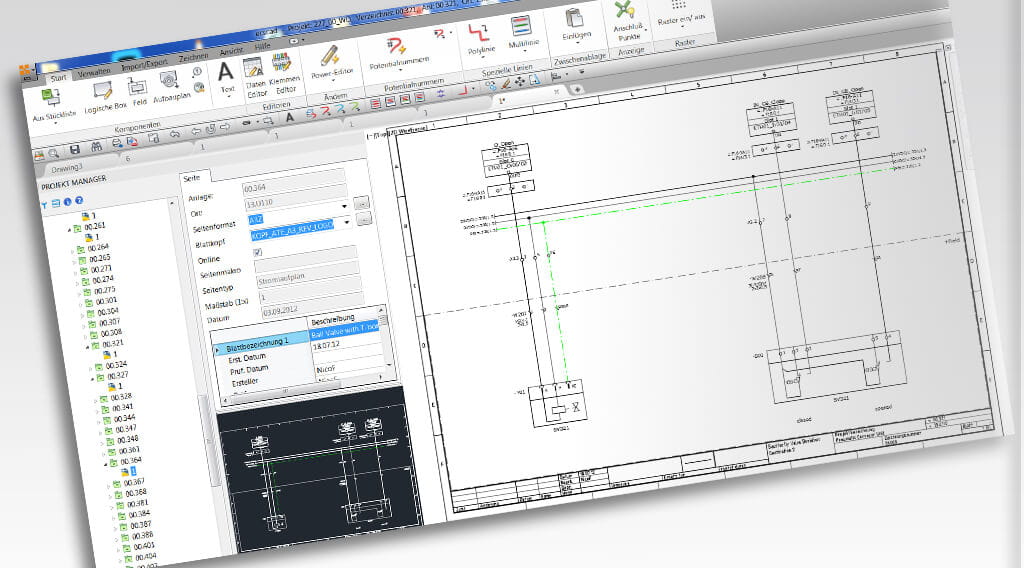
Task: Click the properties table vertical scrollbar
Action: [387, 336]
